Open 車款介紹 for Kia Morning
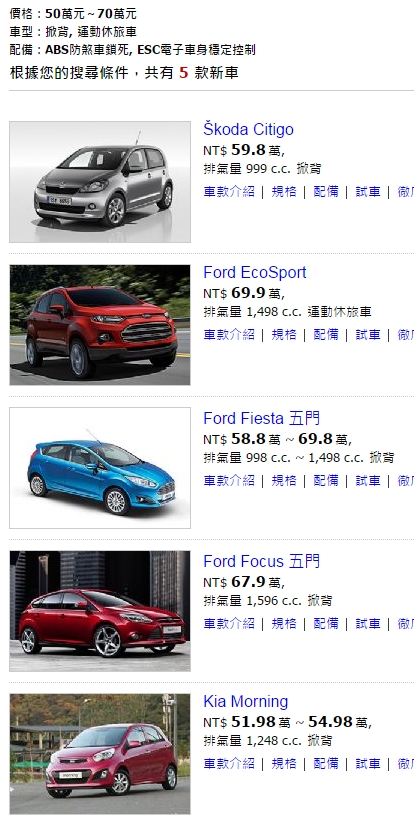 (229, 764)
